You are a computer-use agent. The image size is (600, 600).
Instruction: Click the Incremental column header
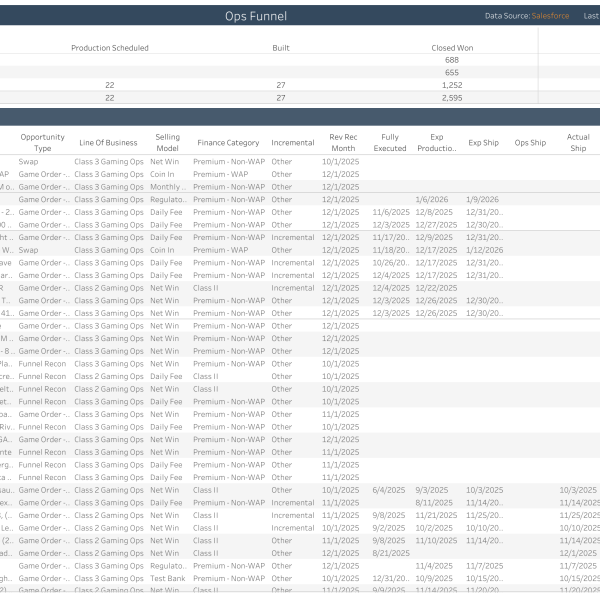pos(292,143)
